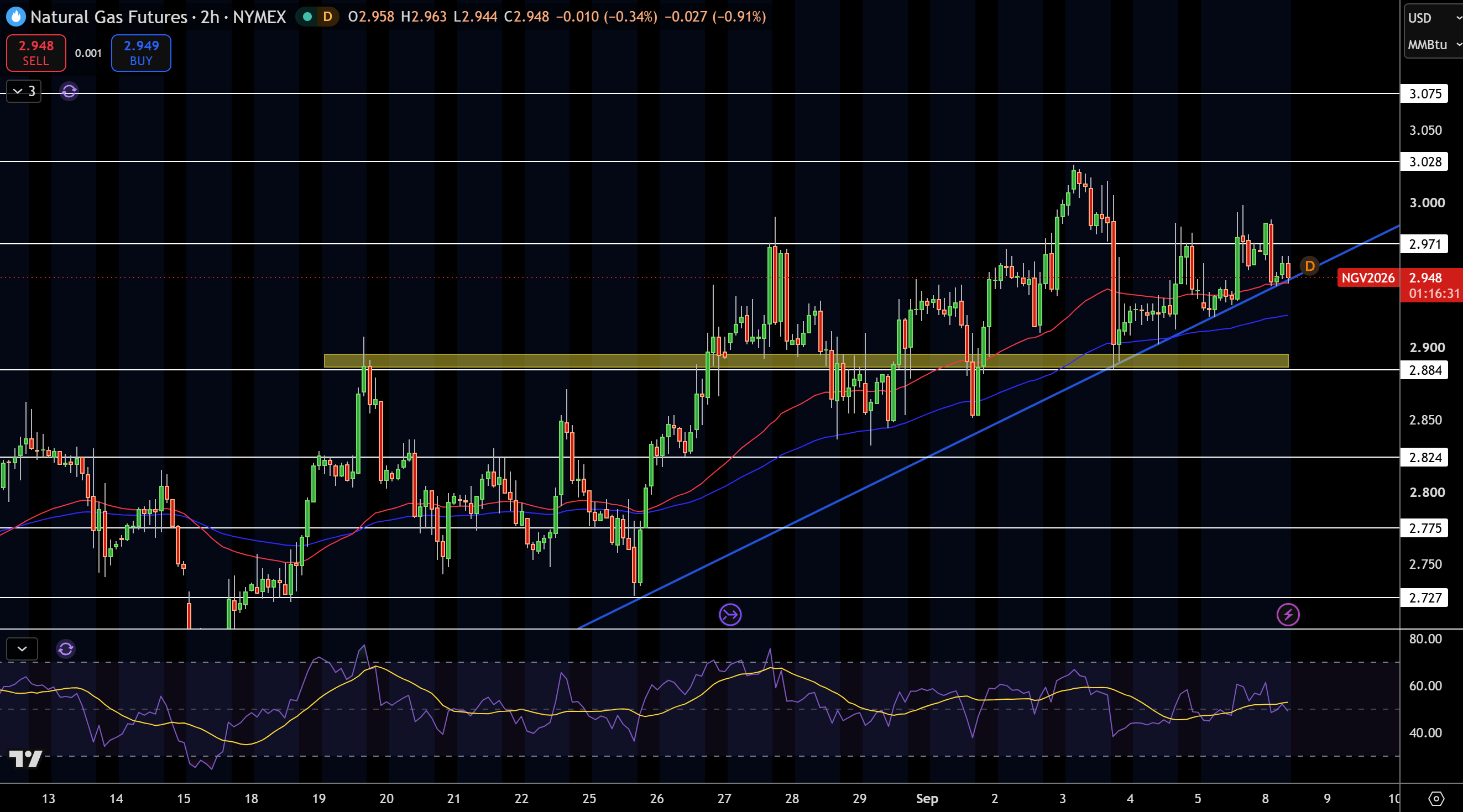1463x812 pixels.
Task: Click the −0.027 (−0.91%) change value
Action: (715, 17)
